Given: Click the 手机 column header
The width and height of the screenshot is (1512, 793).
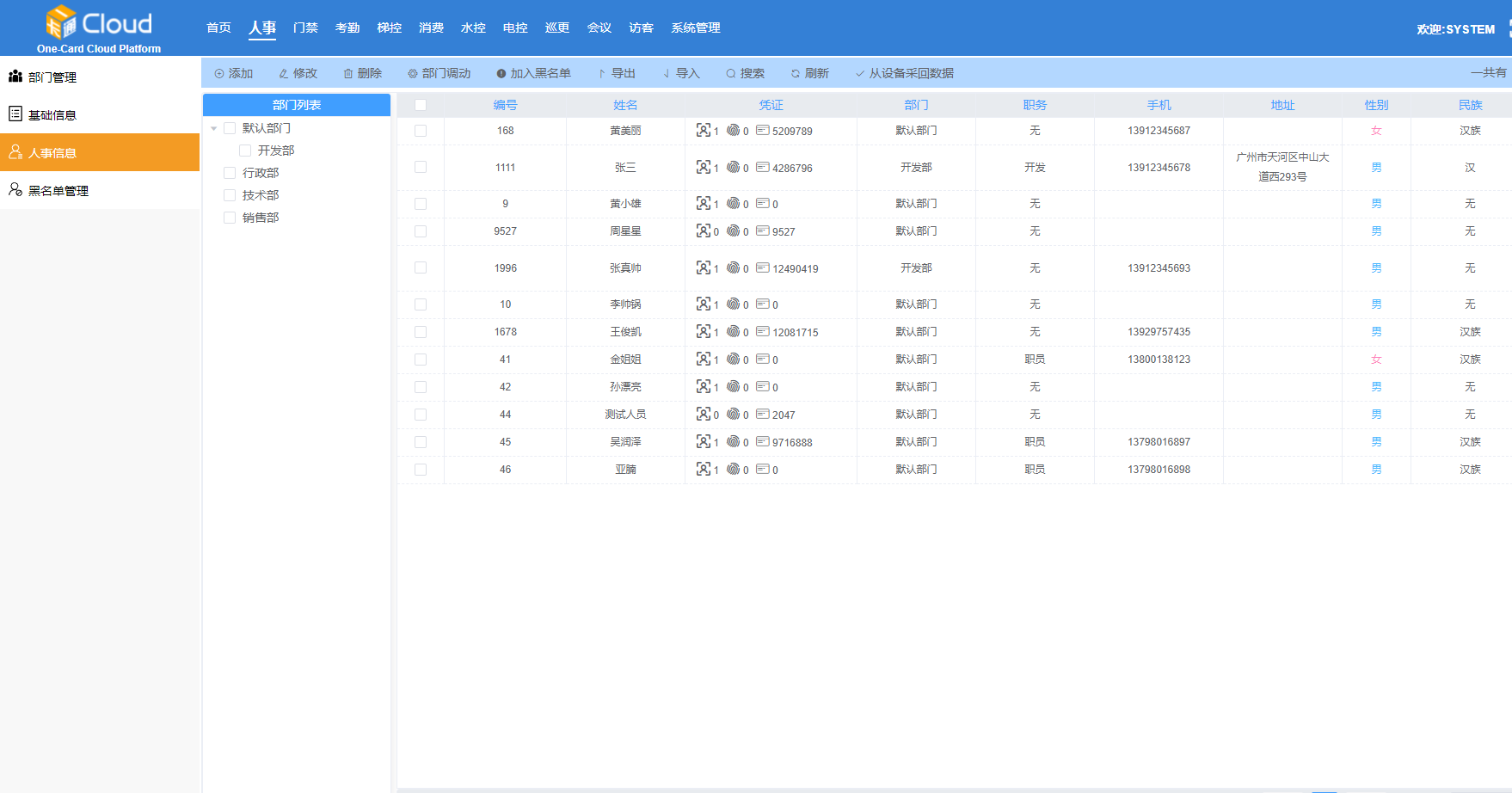Looking at the screenshot, I should click(x=1159, y=105).
